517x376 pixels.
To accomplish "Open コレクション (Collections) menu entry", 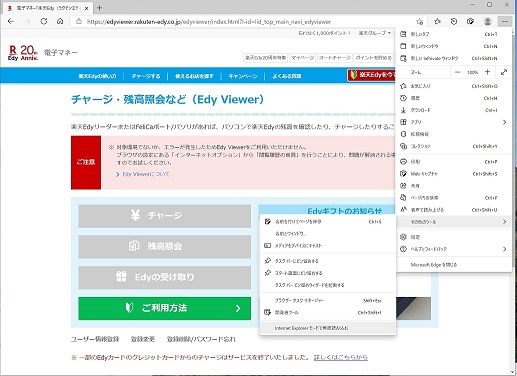I will [x=454, y=146].
